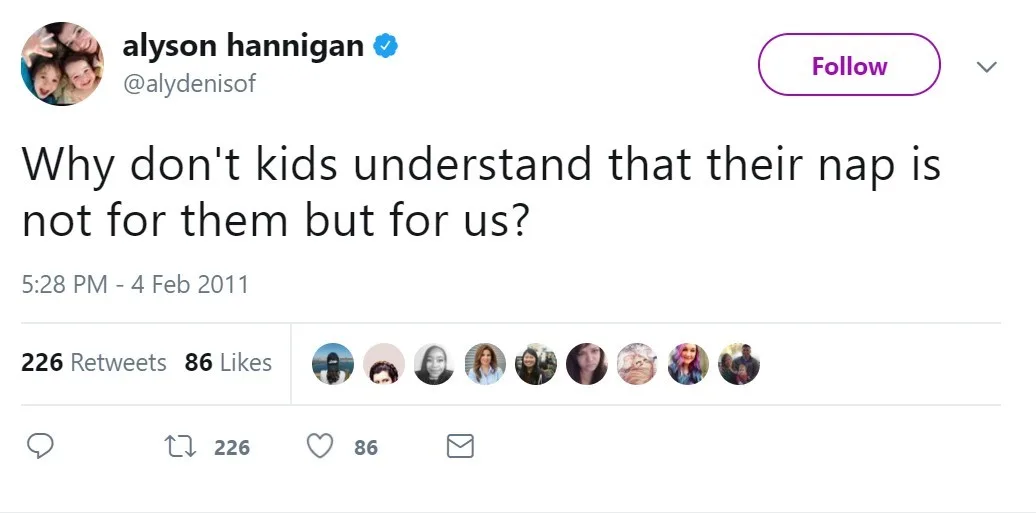Click the reply speech bubble icon
Viewport: 1036px width, 513px height.
[40, 447]
